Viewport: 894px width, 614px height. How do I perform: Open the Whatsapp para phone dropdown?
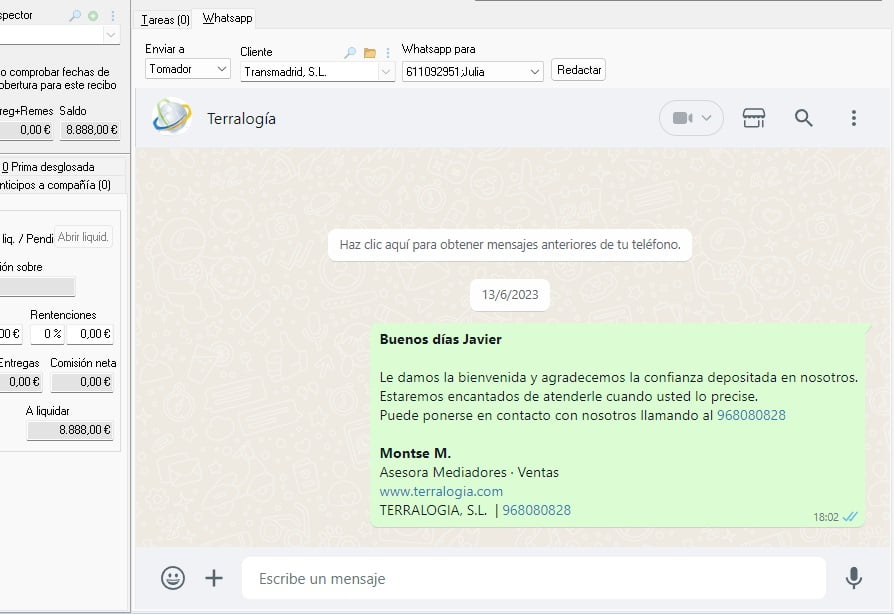472,72
